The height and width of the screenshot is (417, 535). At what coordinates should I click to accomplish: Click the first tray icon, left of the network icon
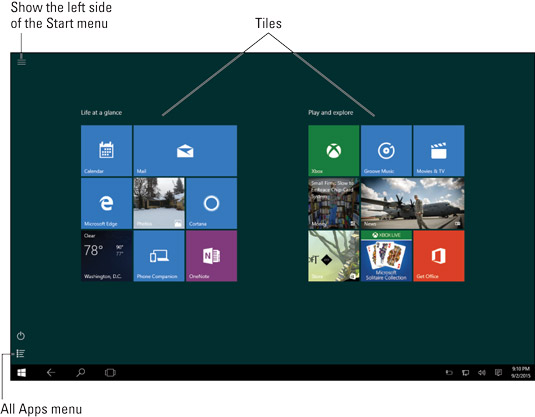(x=449, y=373)
